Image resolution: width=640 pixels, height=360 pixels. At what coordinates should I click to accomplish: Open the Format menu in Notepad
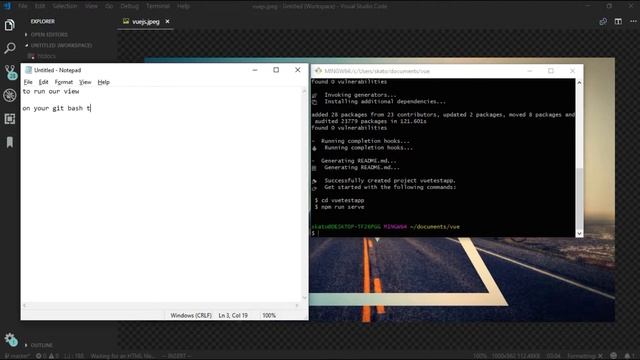coord(64,82)
